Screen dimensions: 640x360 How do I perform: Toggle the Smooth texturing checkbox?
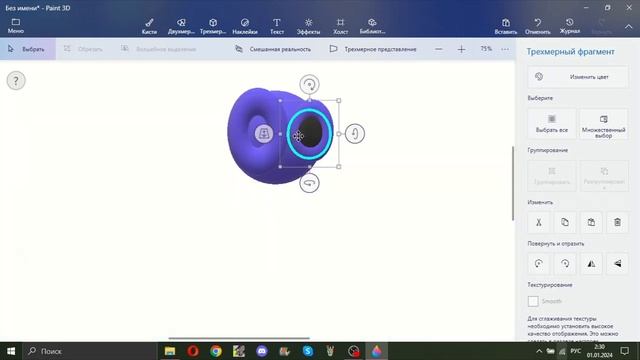[533, 301]
